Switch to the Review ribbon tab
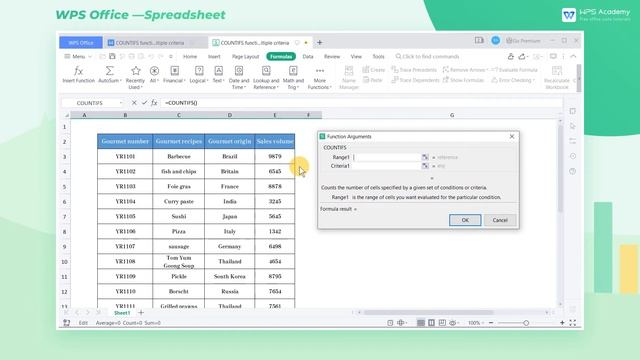Image resolution: width=640 pixels, height=360 pixels. (x=332, y=56)
